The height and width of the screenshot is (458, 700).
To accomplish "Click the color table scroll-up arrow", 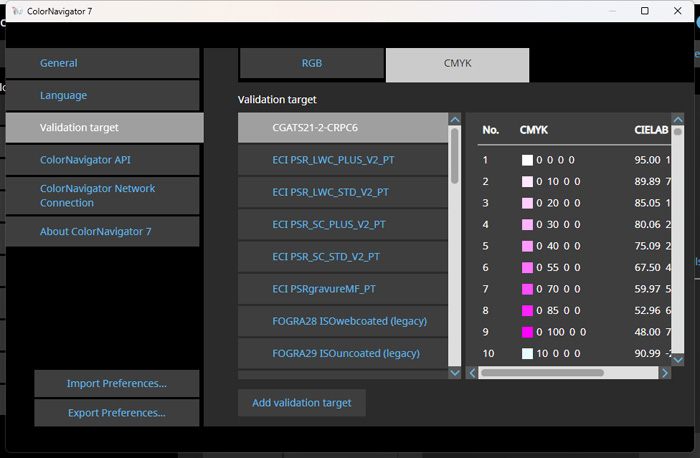I will click(x=678, y=119).
